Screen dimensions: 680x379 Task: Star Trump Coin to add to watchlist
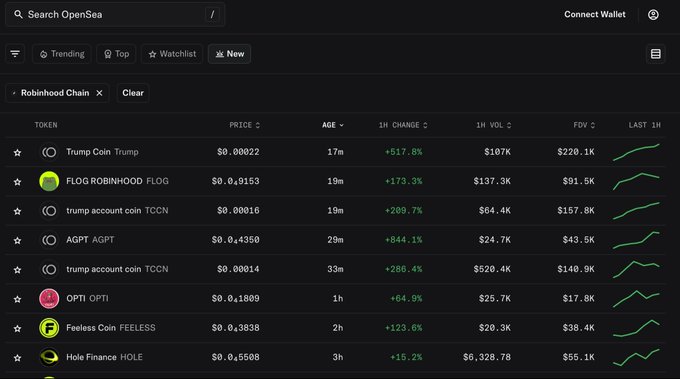click(17, 153)
